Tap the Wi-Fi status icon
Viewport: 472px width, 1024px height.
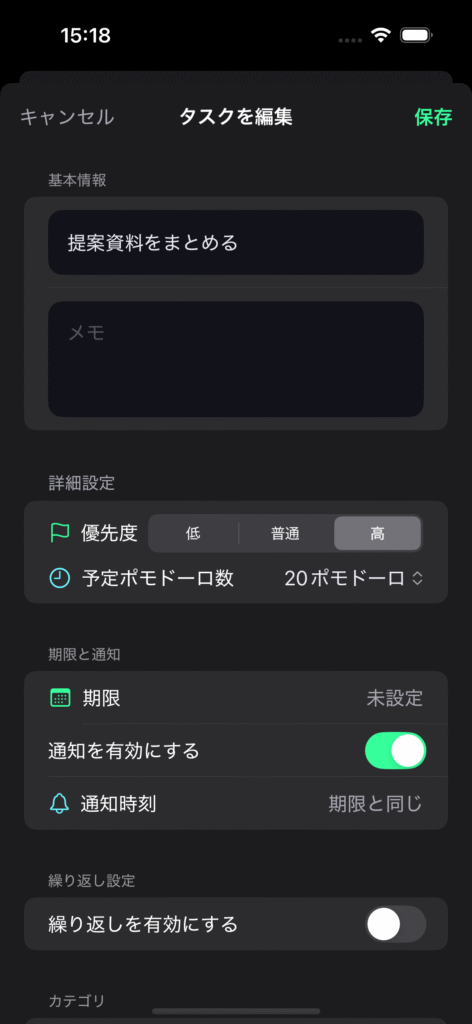coord(380,35)
